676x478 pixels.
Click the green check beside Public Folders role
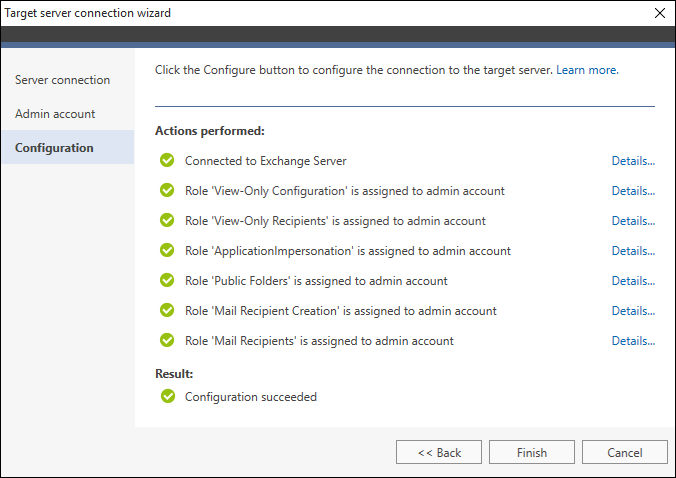pos(167,280)
